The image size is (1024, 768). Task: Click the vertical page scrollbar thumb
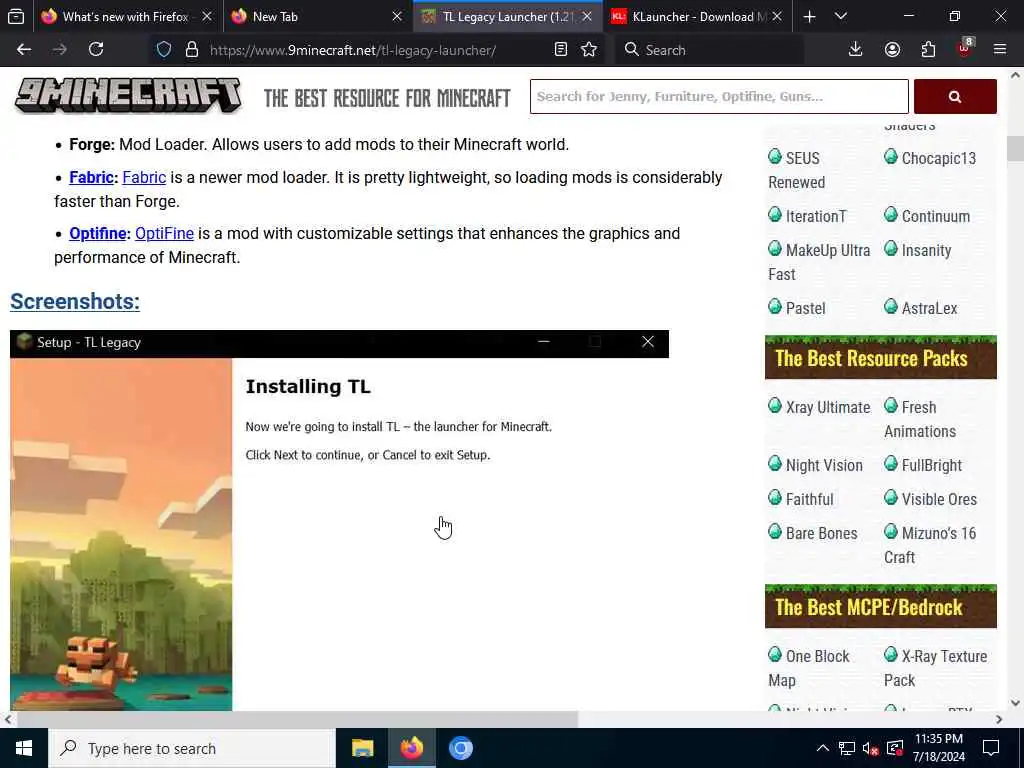point(1015,148)
